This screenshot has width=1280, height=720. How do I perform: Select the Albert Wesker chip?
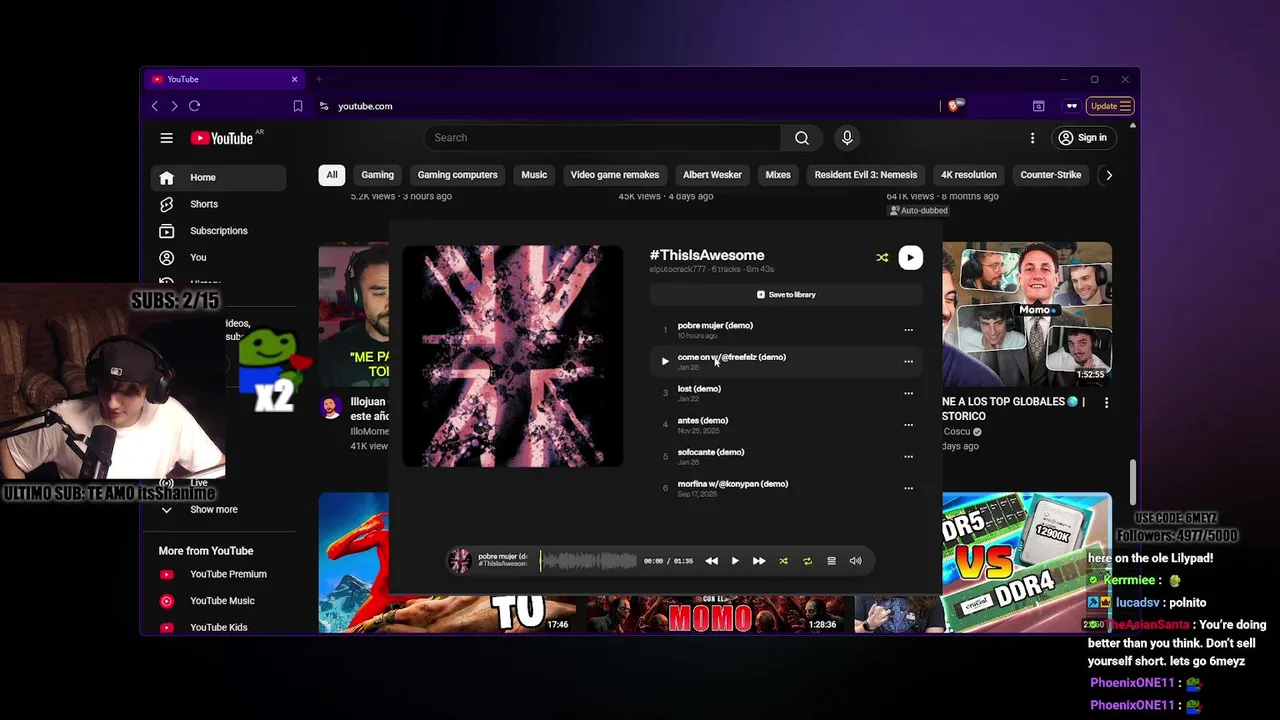point(712,175)
